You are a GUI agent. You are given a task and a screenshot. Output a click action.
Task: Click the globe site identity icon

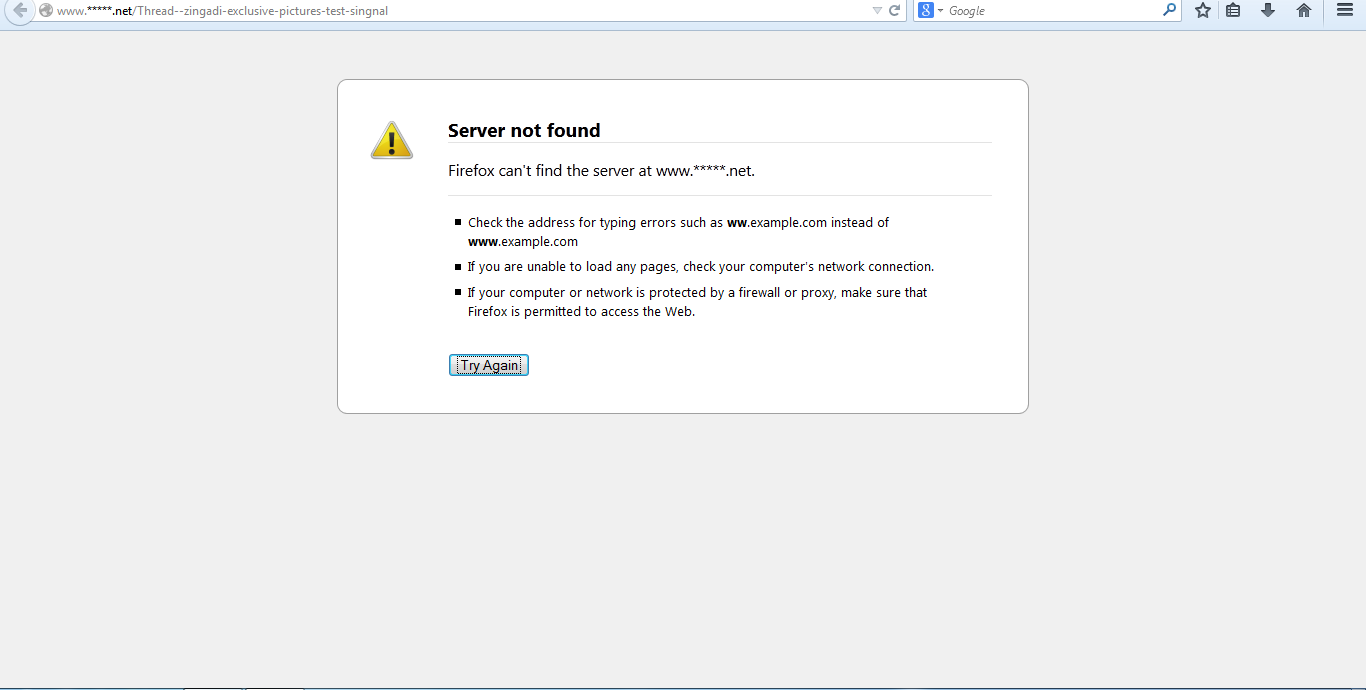pos(46,11)
